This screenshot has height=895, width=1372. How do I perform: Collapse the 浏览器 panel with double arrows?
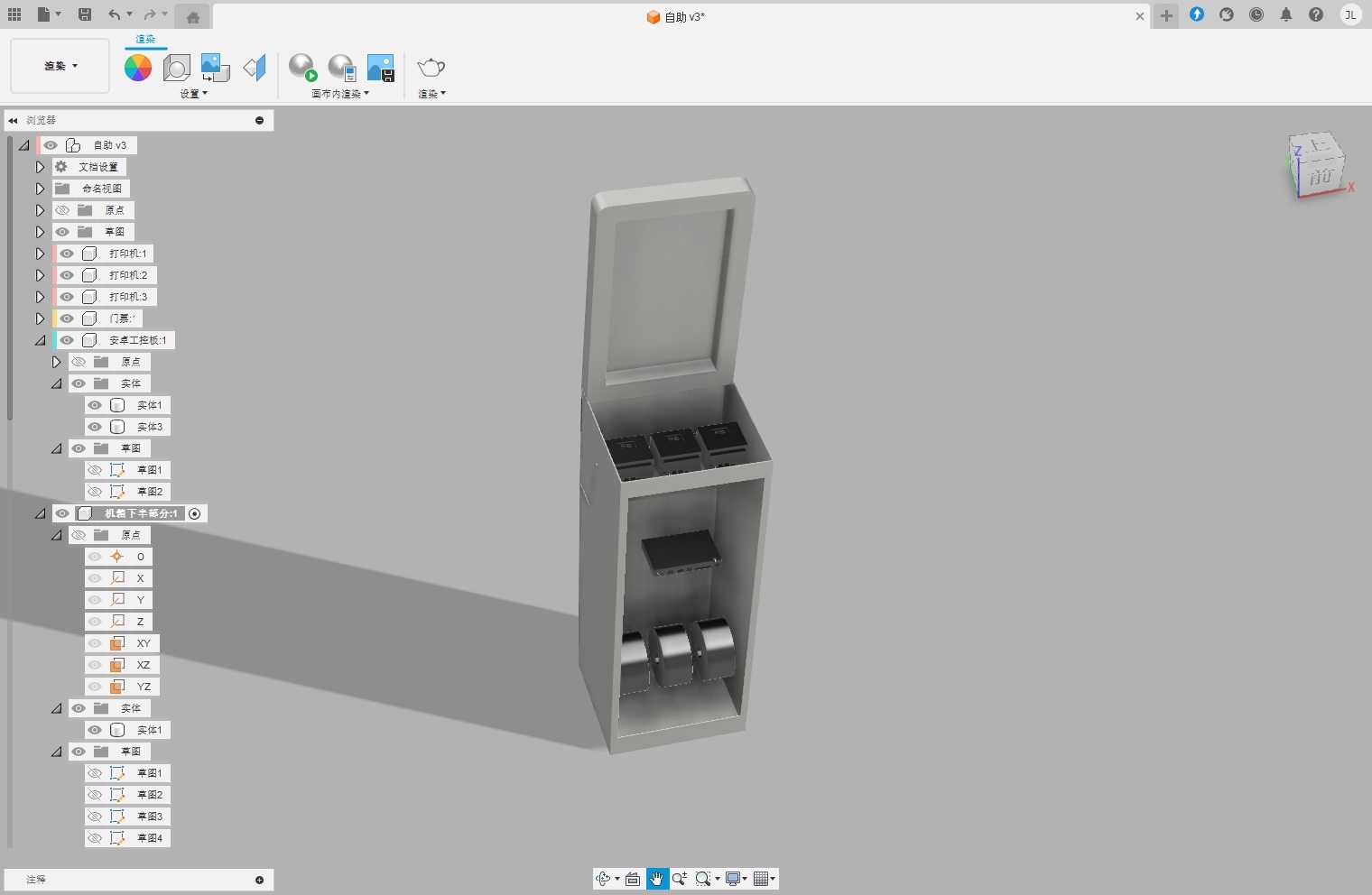point(13,120)
